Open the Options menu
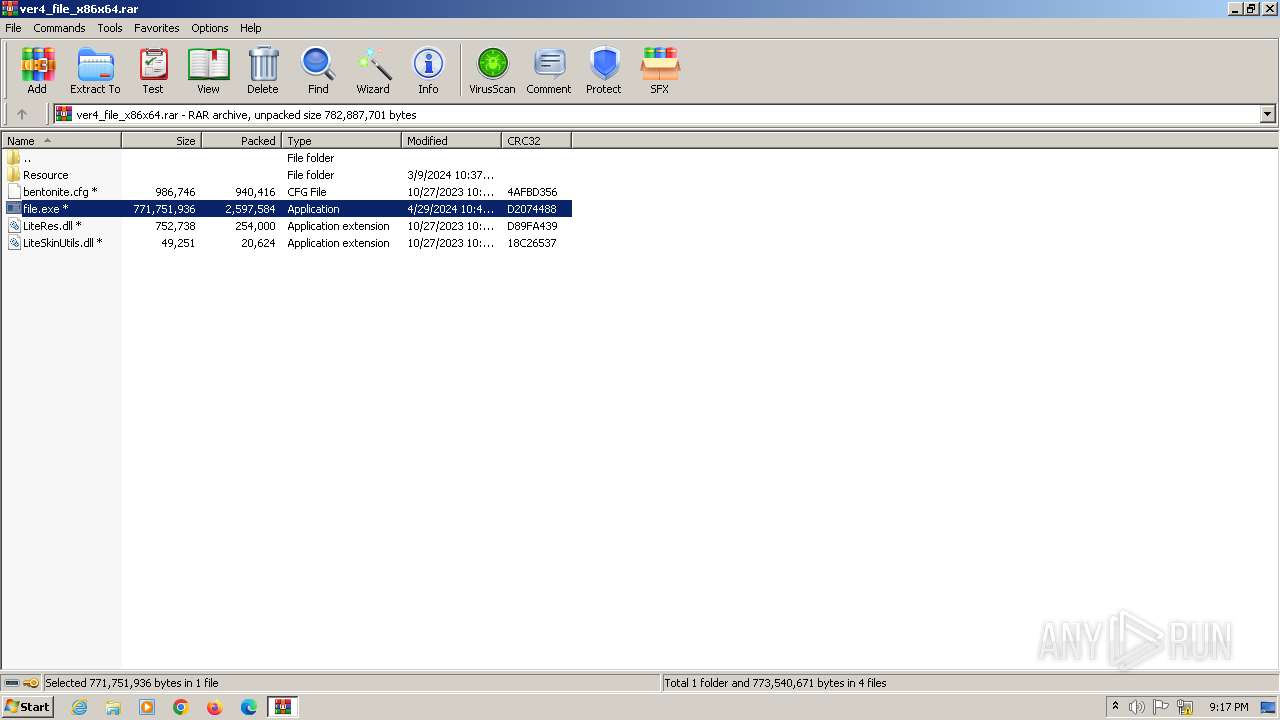This screenshot has height=720, width=1280. click(210, 28)
